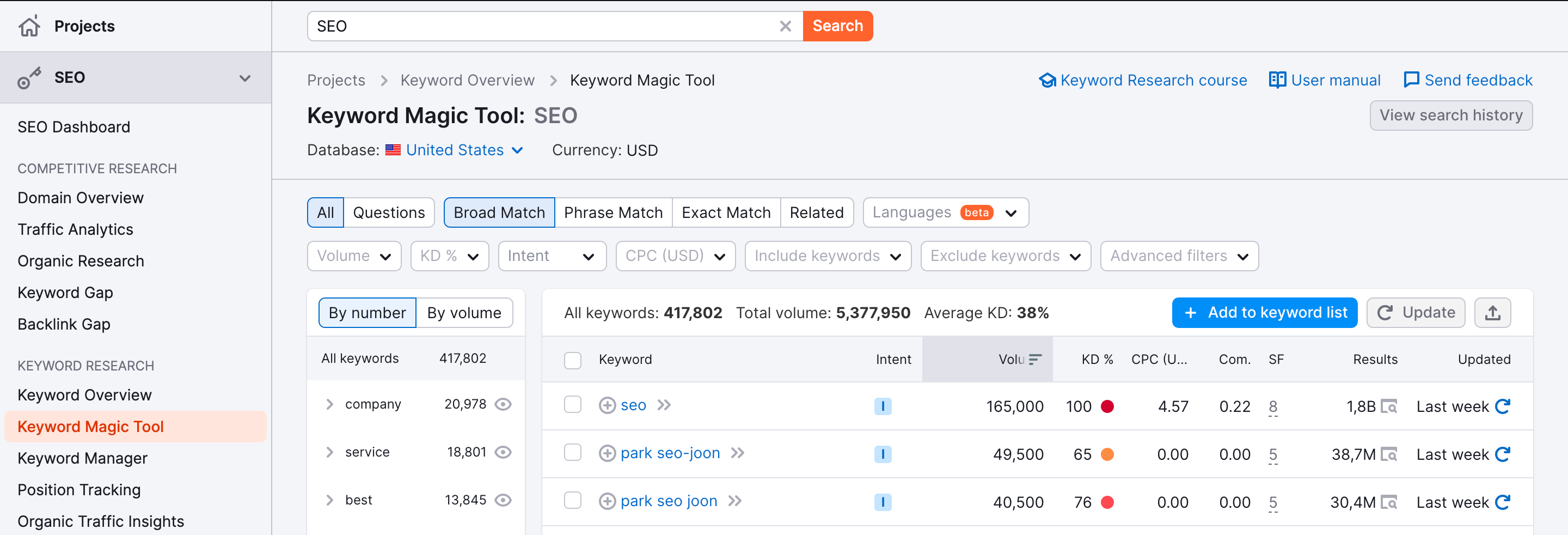Select the Exact Match tab
This screenshot has height=535, width=1568.
pos(726,212)
